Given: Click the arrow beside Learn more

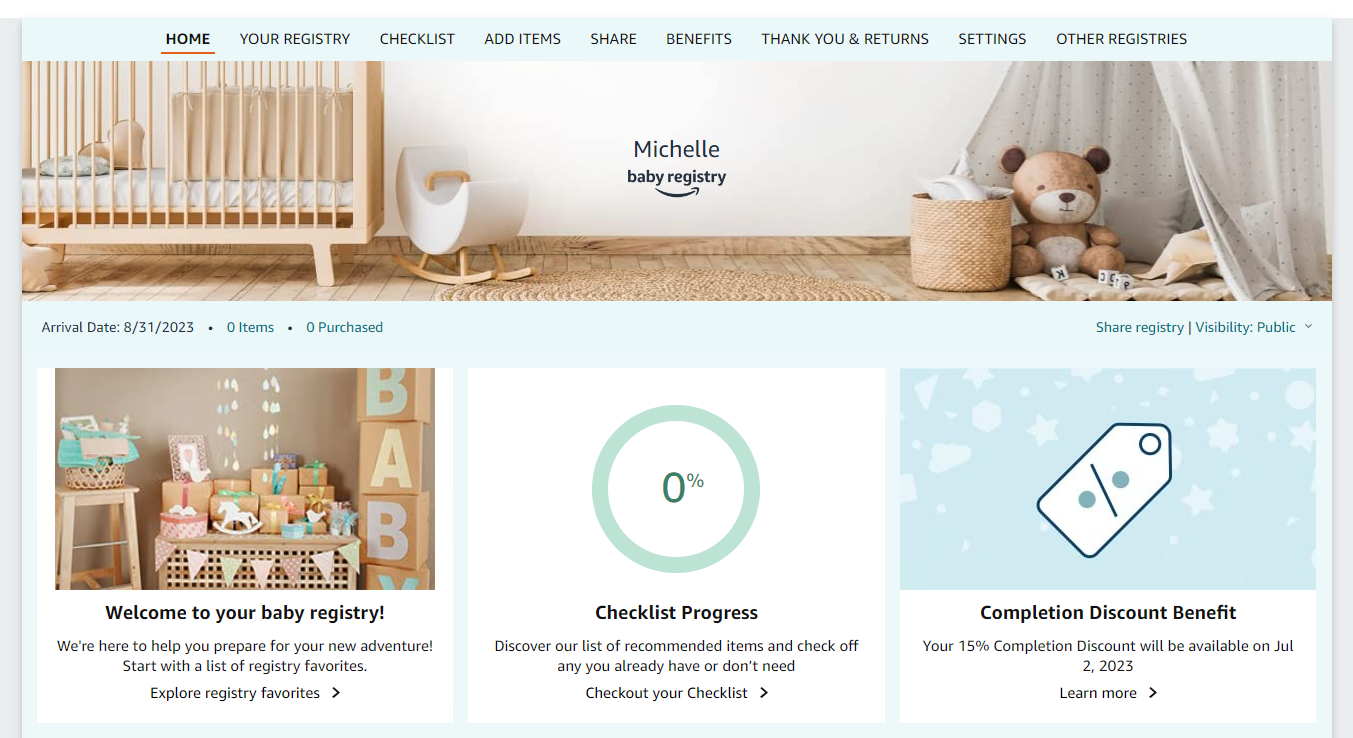Looking at the screenshot, I should coord(1153,693).
